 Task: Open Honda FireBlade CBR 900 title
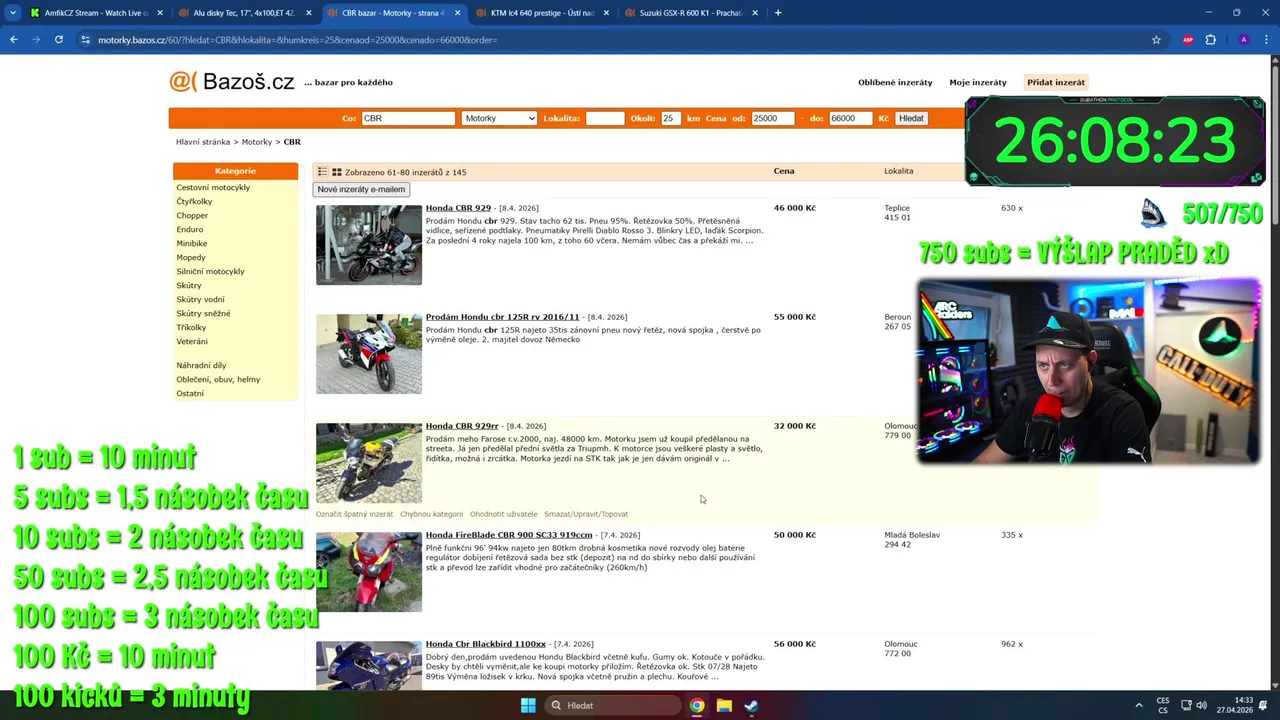pyautogui.click(x=509, y=535)
